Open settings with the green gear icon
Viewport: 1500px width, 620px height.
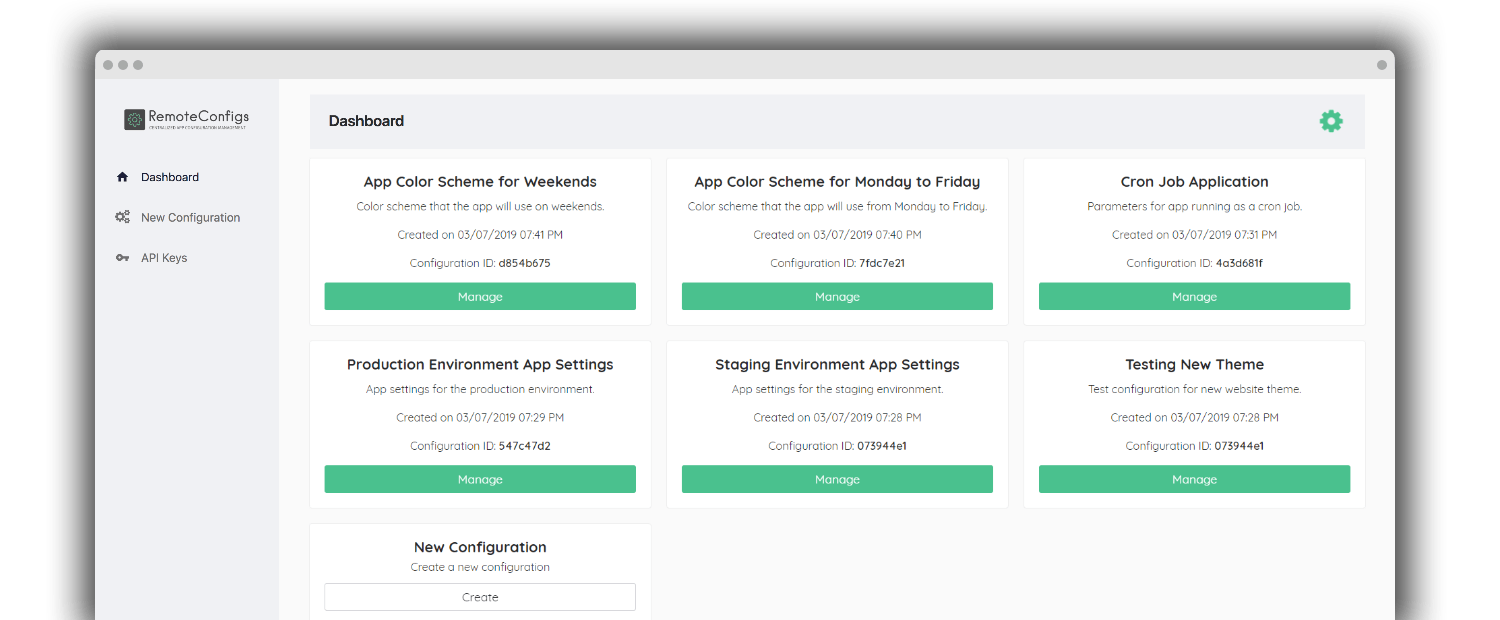click(x=1331, y=121)
